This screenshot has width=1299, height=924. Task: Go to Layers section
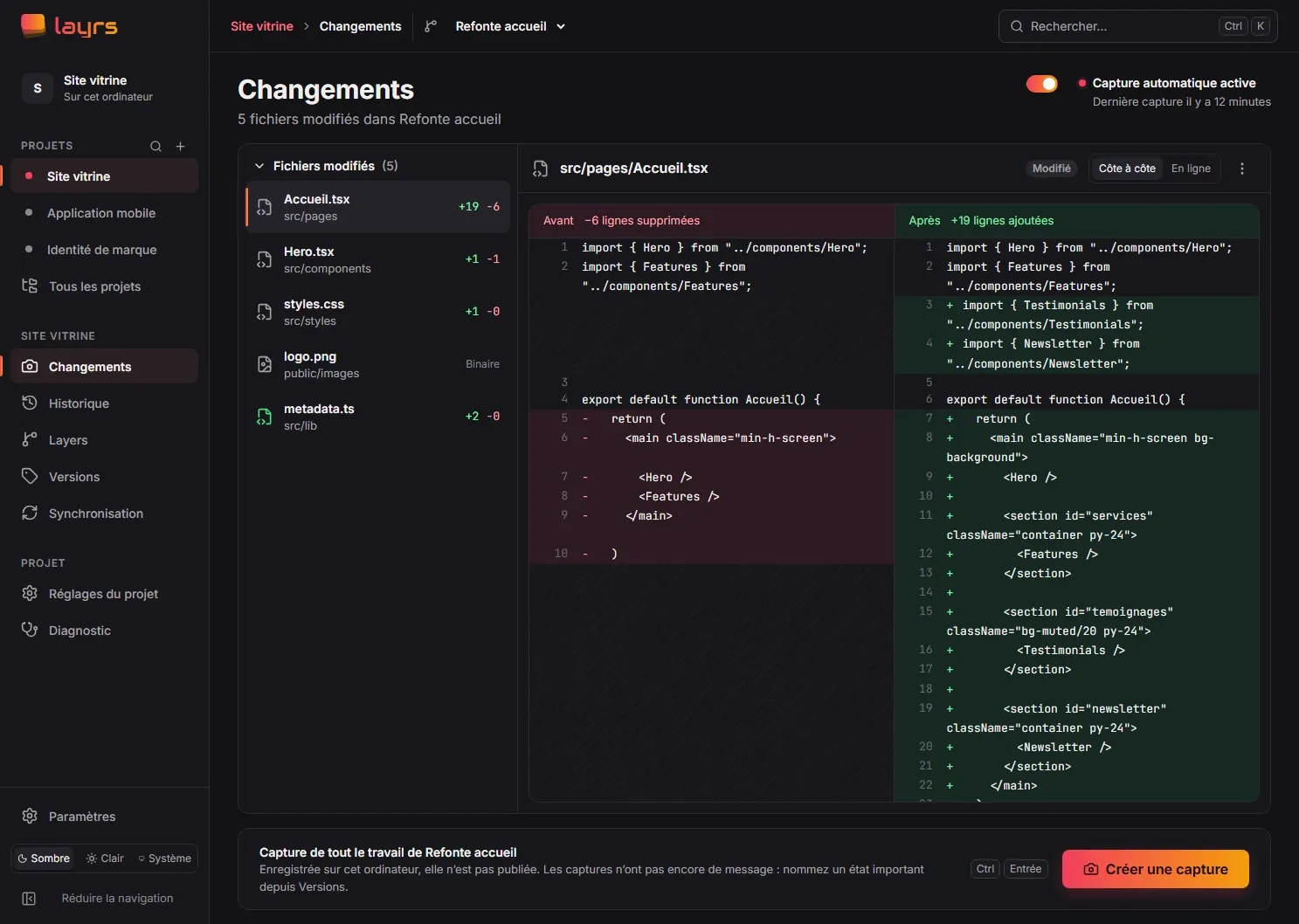pos(105,440)
